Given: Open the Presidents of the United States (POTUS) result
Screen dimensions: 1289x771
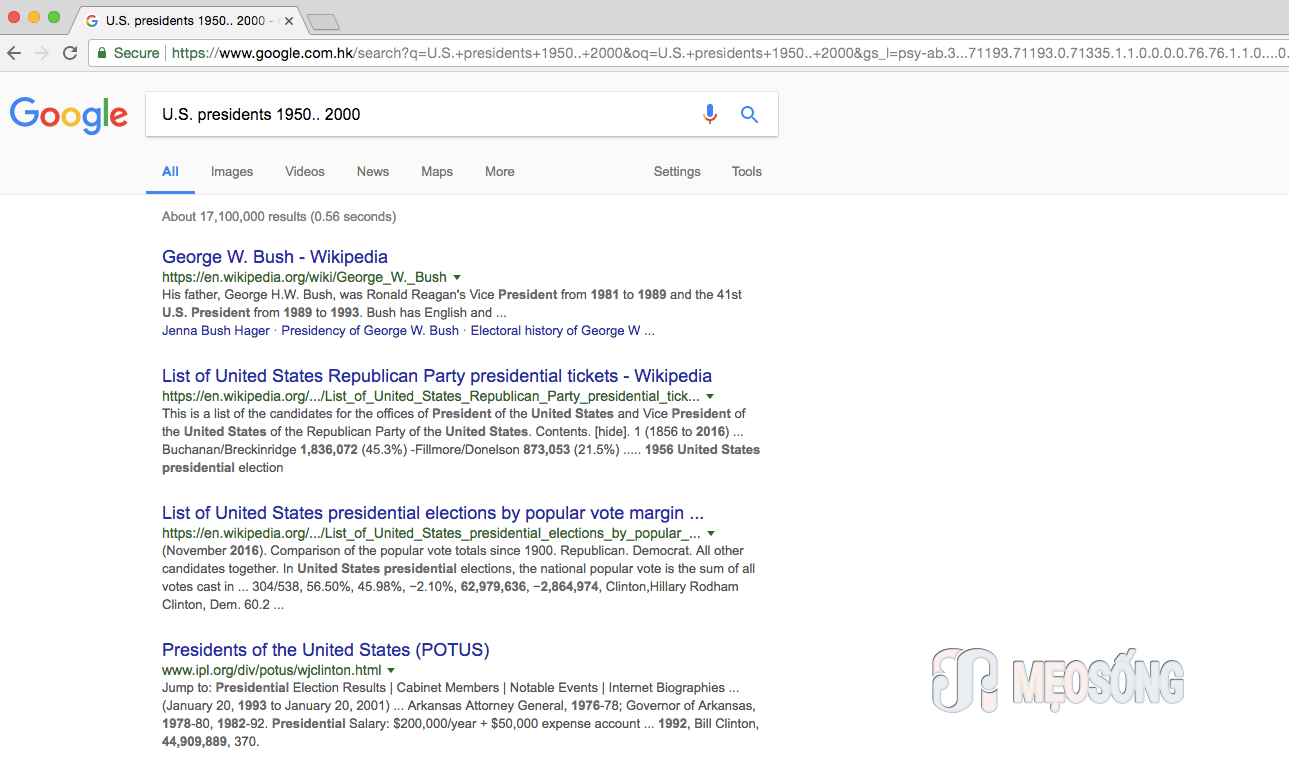Looking at the screenshot, I should pyautogui.click(x=326, y=650).
